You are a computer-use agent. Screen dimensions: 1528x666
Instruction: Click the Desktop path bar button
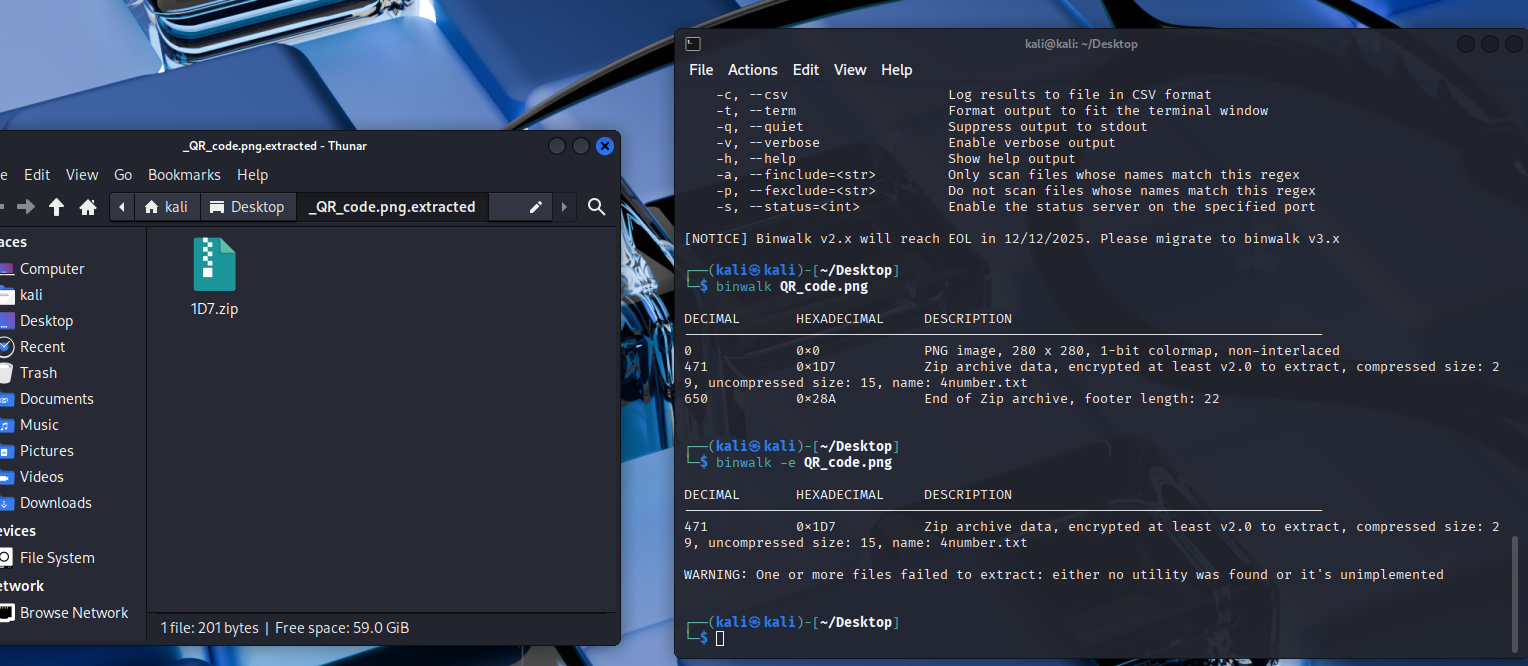coord(248,207)
